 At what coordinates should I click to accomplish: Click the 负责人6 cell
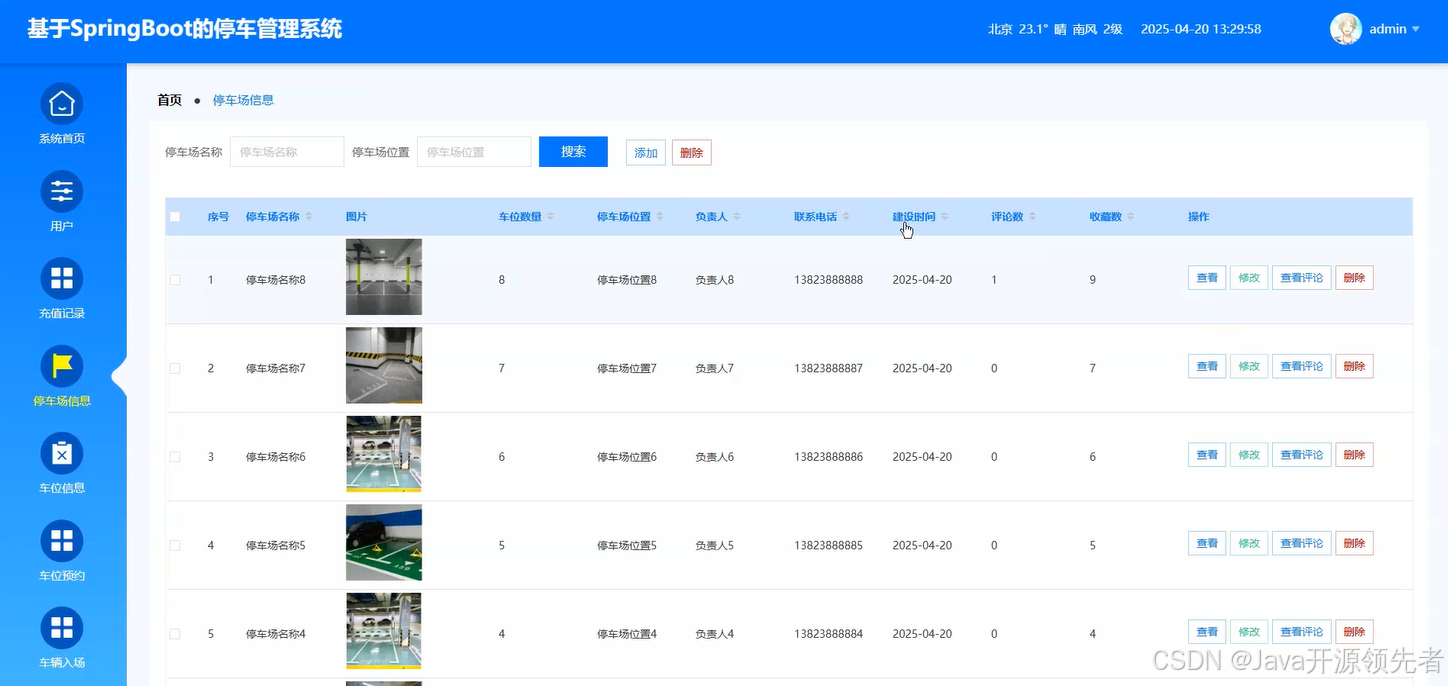715,457
